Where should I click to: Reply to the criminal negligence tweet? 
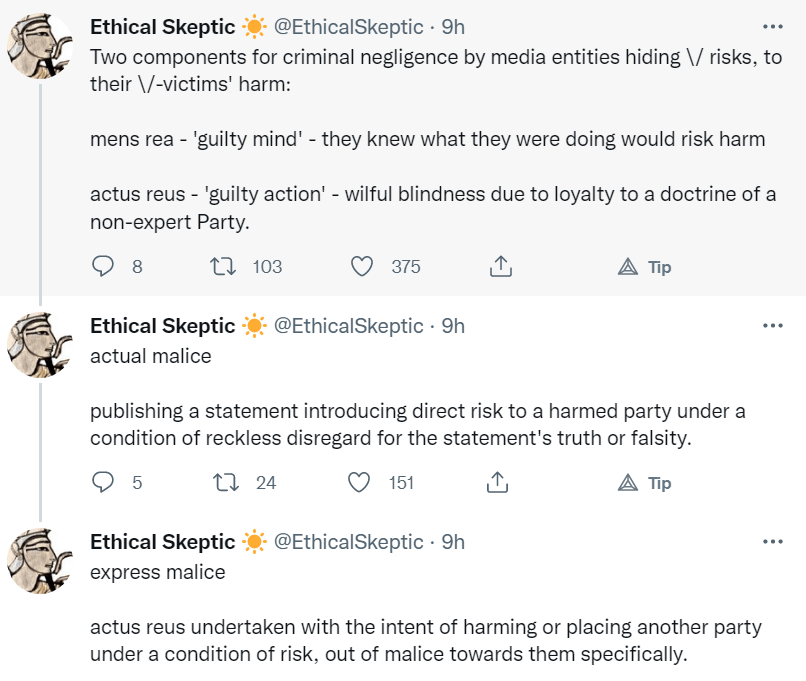(104, 267)
